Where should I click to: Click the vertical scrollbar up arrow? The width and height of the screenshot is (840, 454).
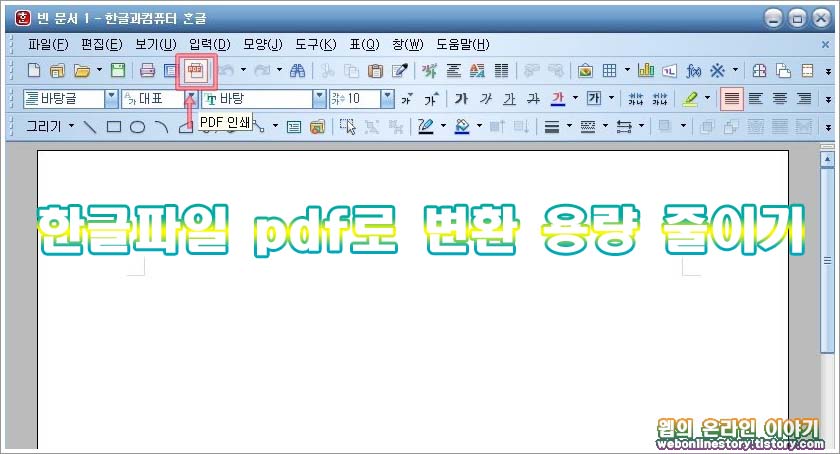pyautogui.click(x=827, y=160)
